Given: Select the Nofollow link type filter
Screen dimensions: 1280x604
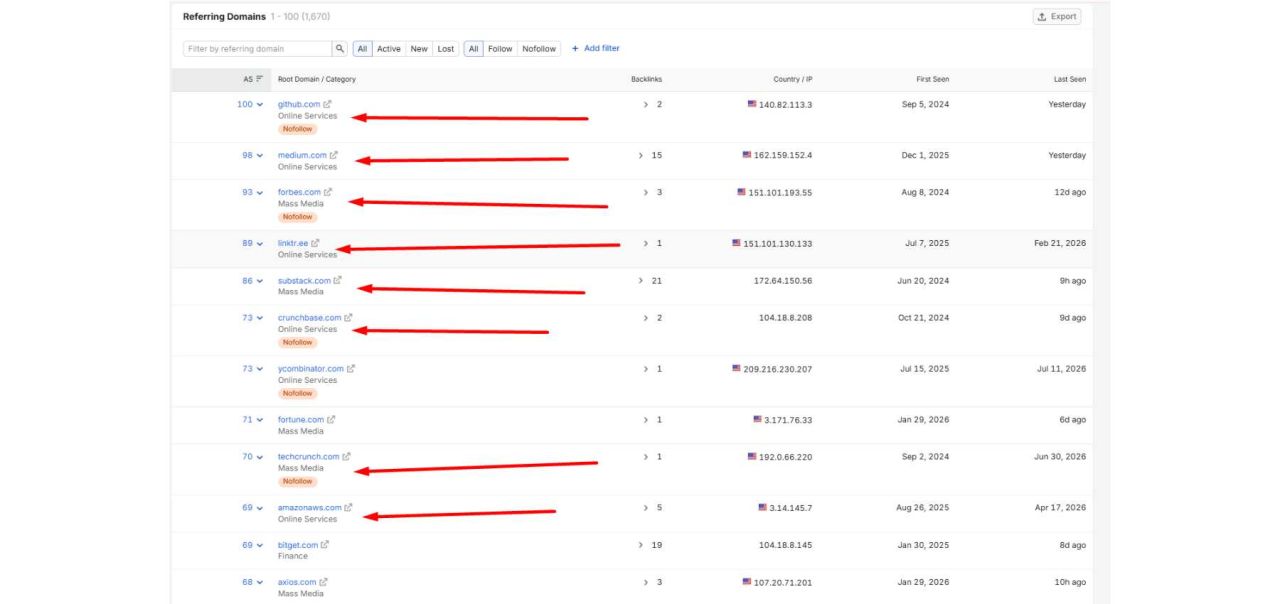Looking at the screenshot, I should coord(539,48).
